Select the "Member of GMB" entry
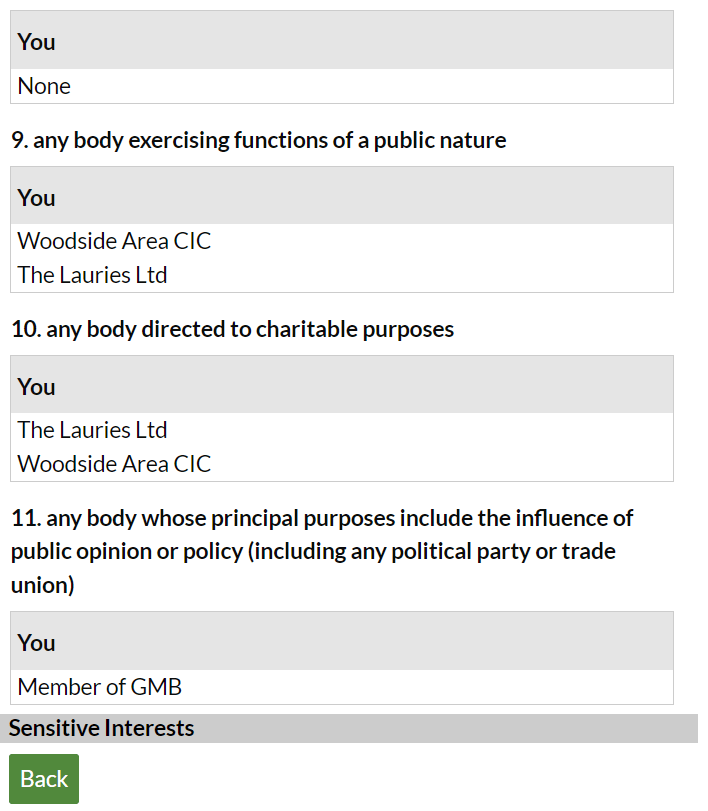Screen dimensions: 708x811 (x=100, y=687)
